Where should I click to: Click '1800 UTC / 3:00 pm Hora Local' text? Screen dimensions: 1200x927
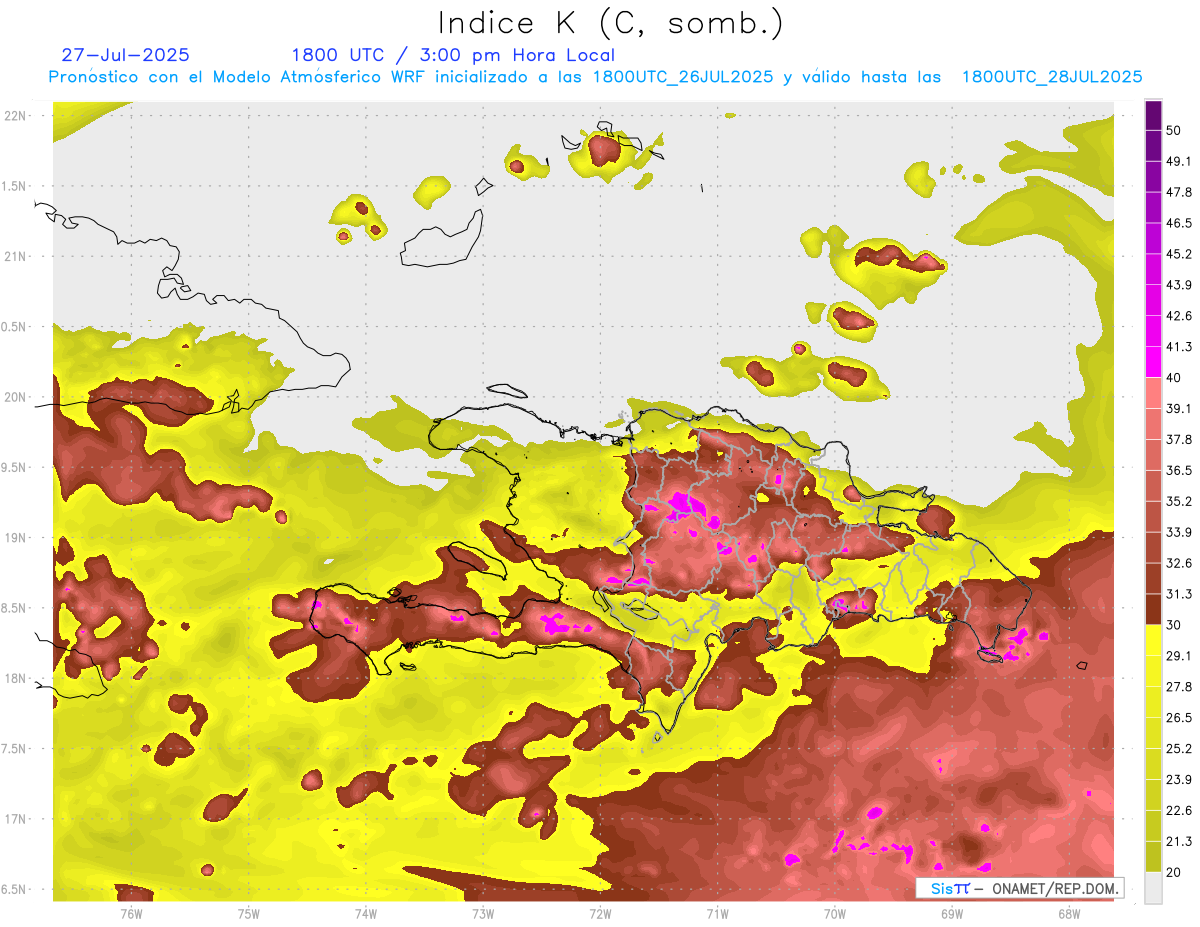click(453, 55)
